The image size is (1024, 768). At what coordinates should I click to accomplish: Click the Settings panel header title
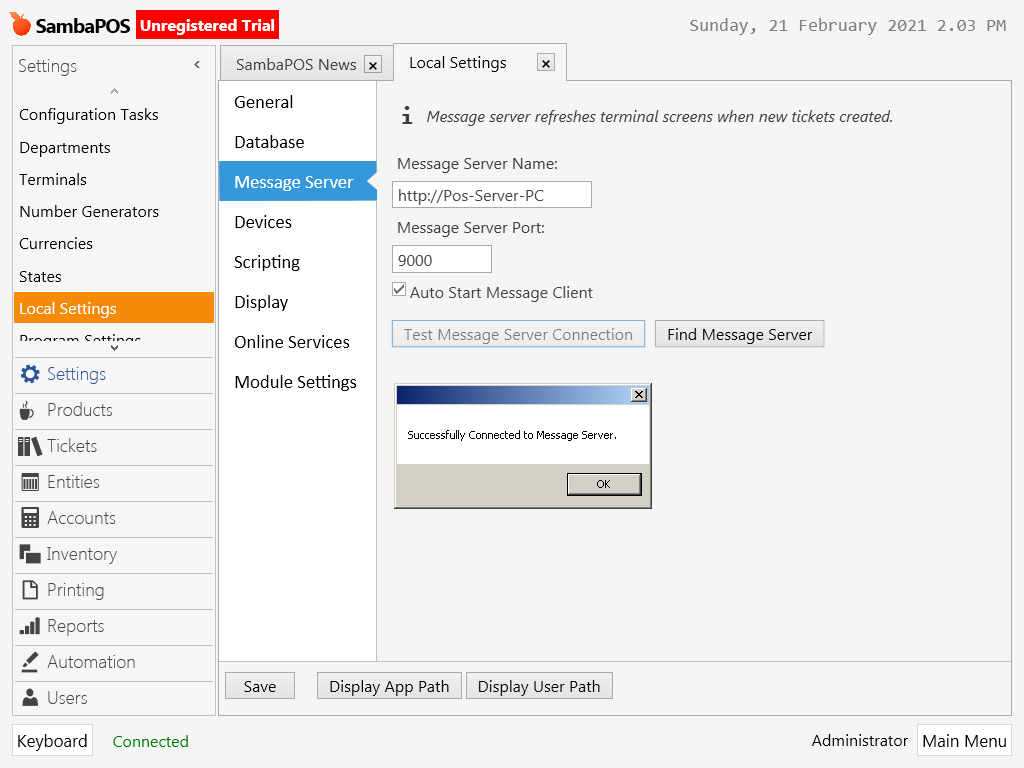click(x=48, y=66)
